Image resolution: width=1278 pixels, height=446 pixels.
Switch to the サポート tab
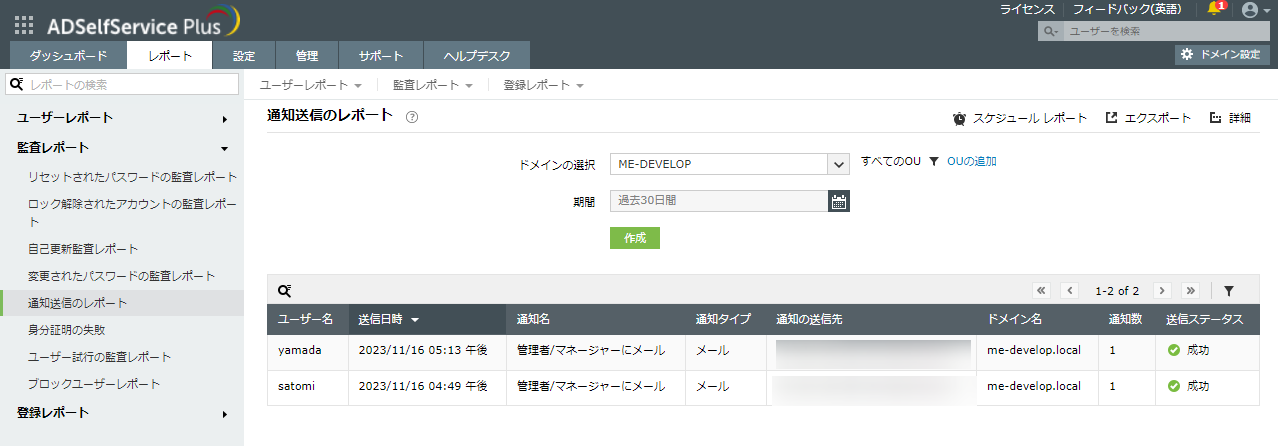point(381,56)
